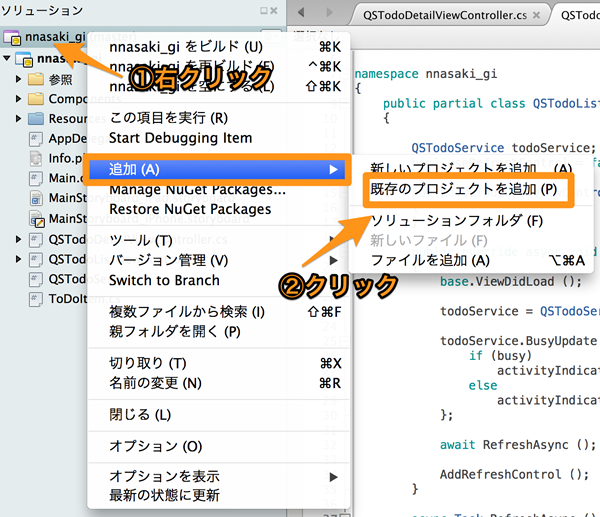Click the Resources folder icon

point(36,119)
